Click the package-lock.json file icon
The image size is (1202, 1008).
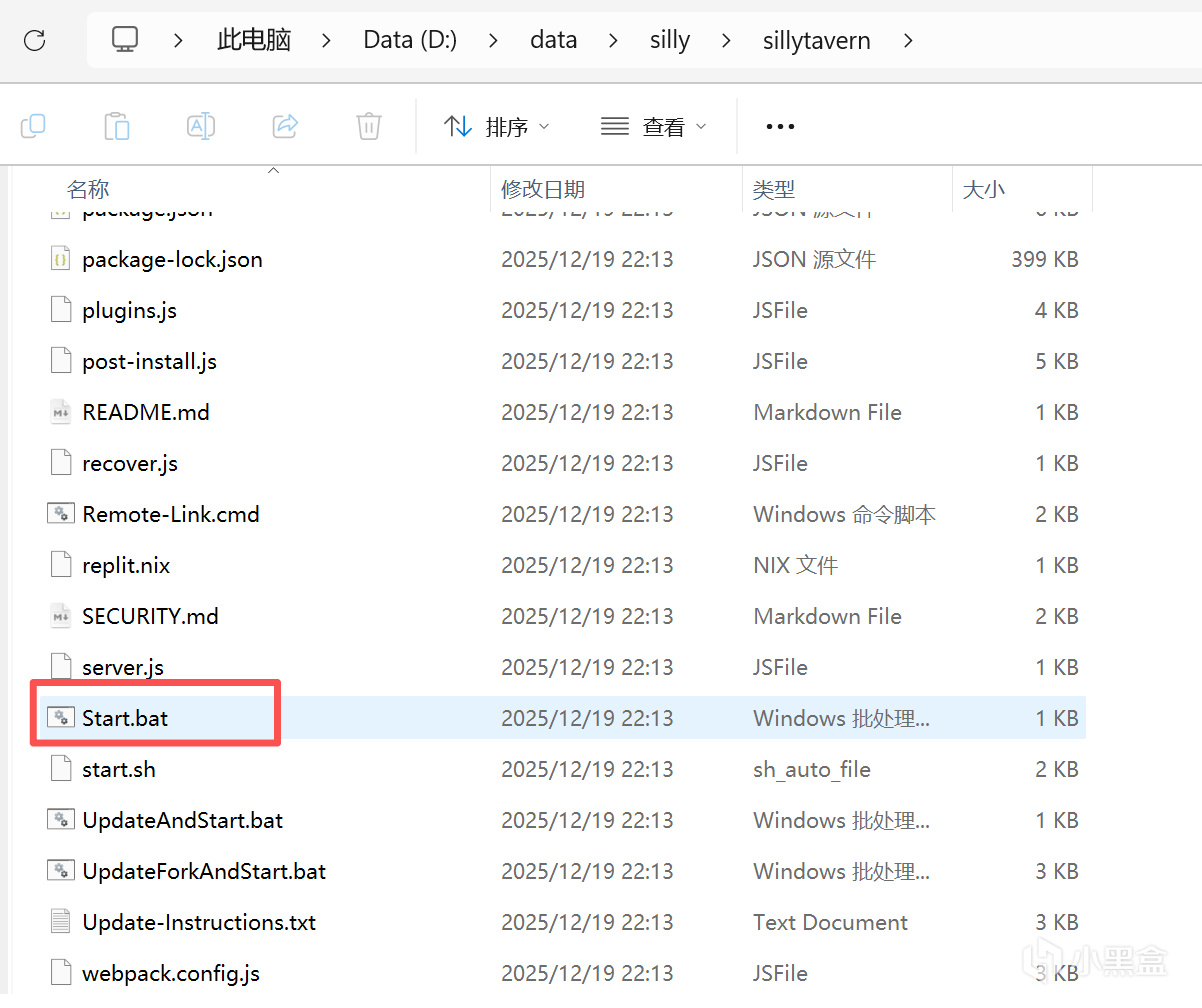click(x=61, y=259)
